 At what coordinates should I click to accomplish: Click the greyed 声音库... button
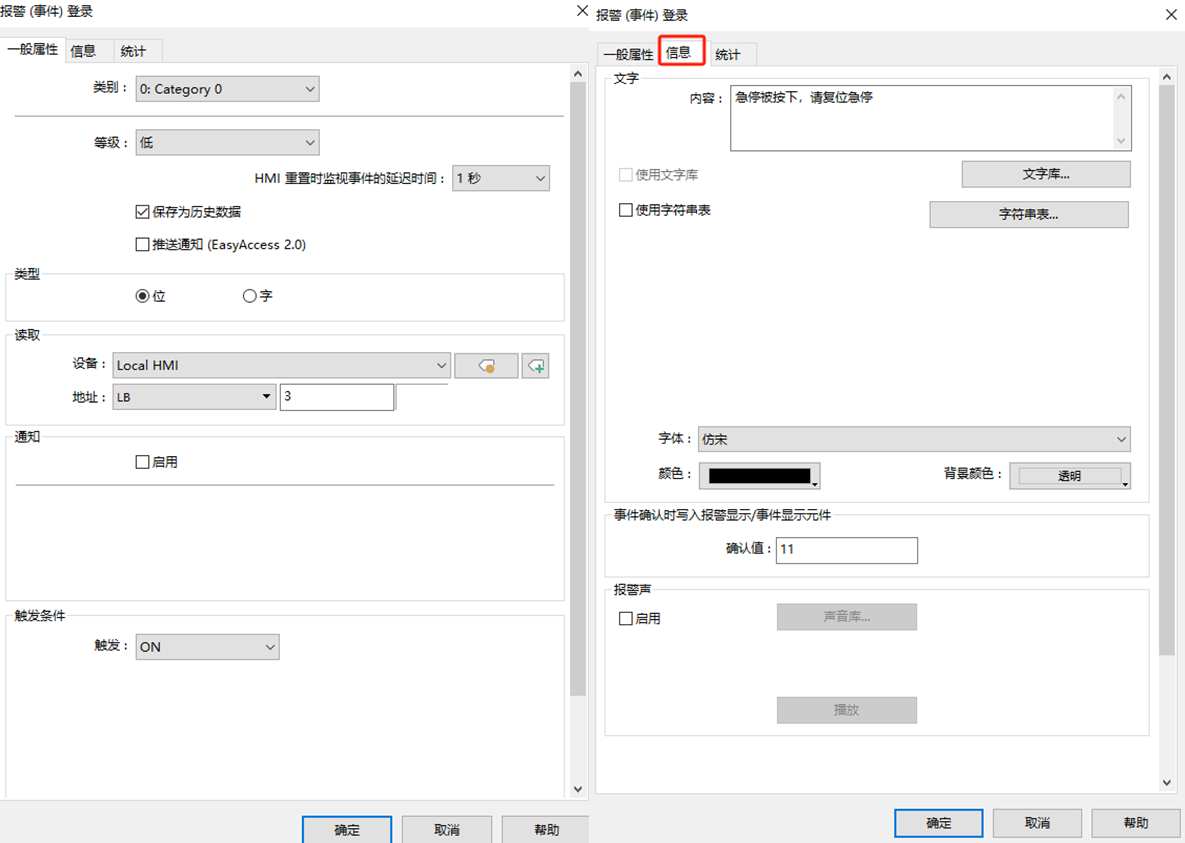pyautogui.click(x=846, y=617)
